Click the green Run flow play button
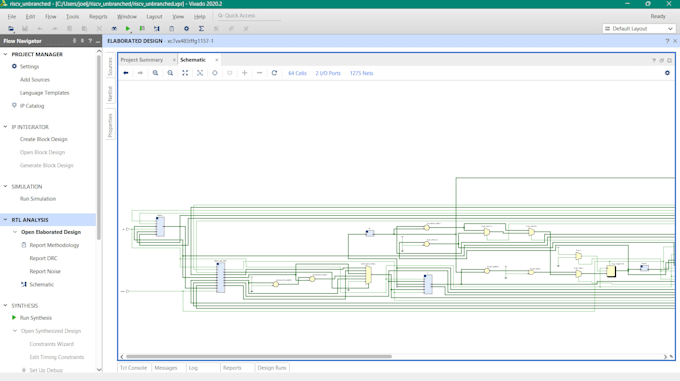 pos(128,29)
